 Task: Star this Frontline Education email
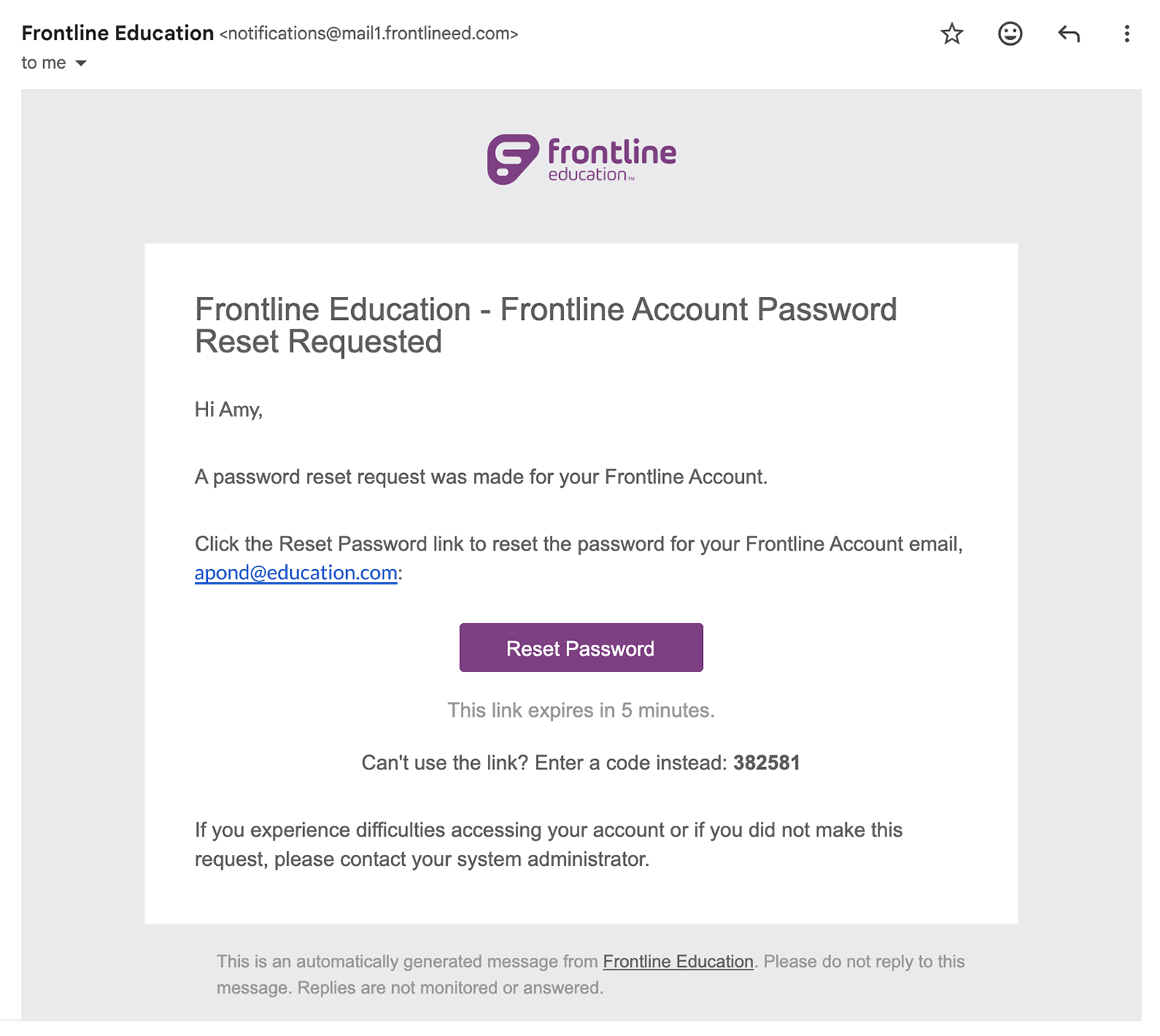pos(952,34)
